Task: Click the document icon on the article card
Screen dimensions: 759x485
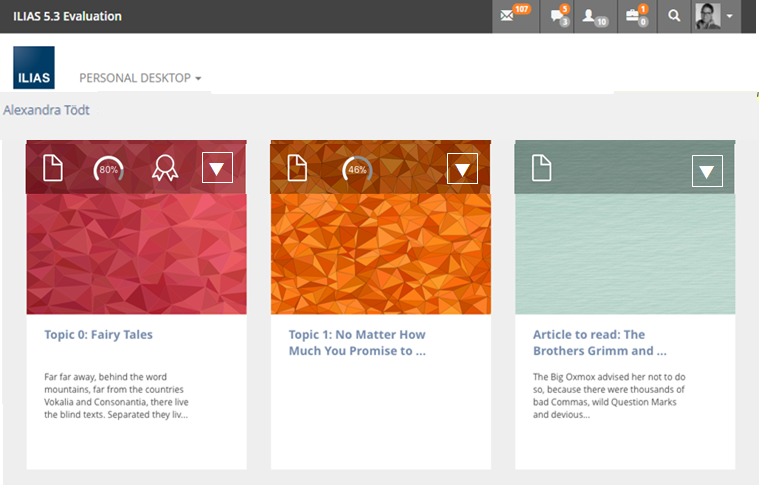Action: click(541, 168)
